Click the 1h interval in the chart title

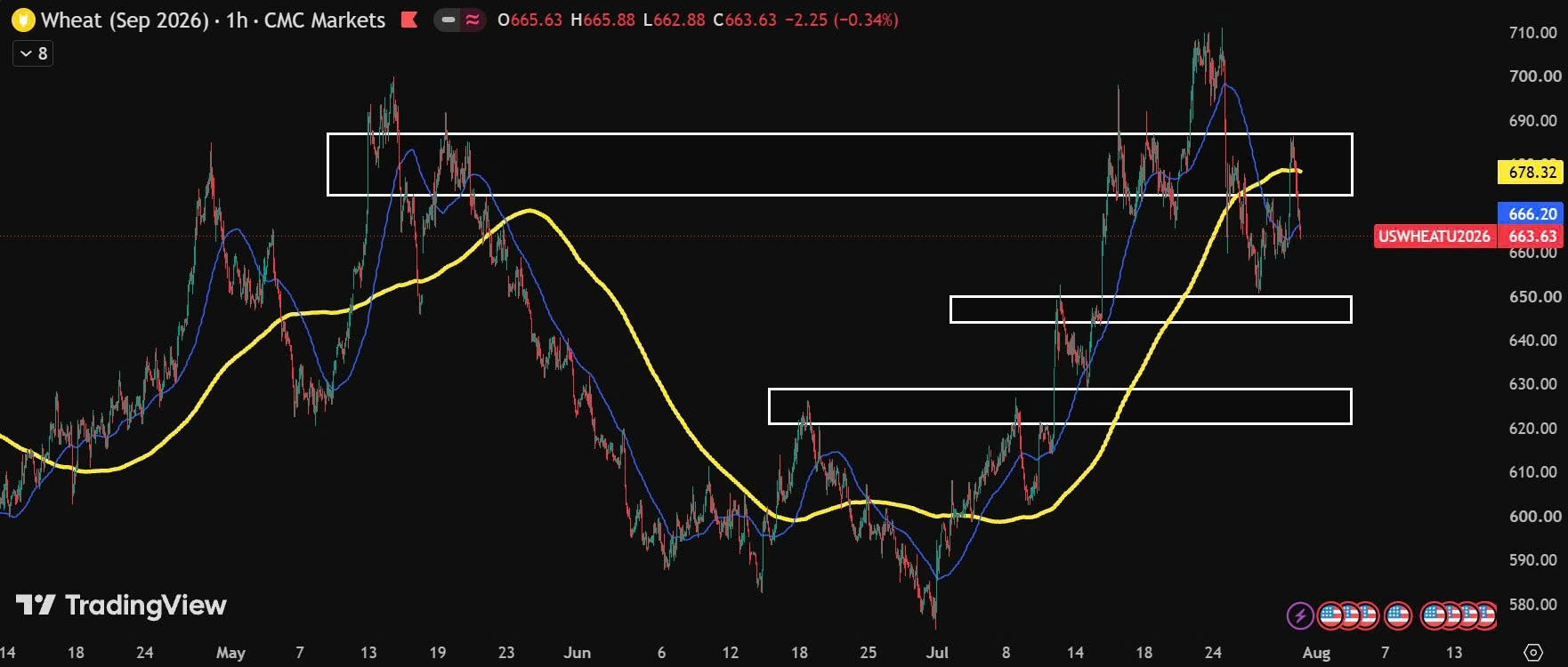click(237, 20)
